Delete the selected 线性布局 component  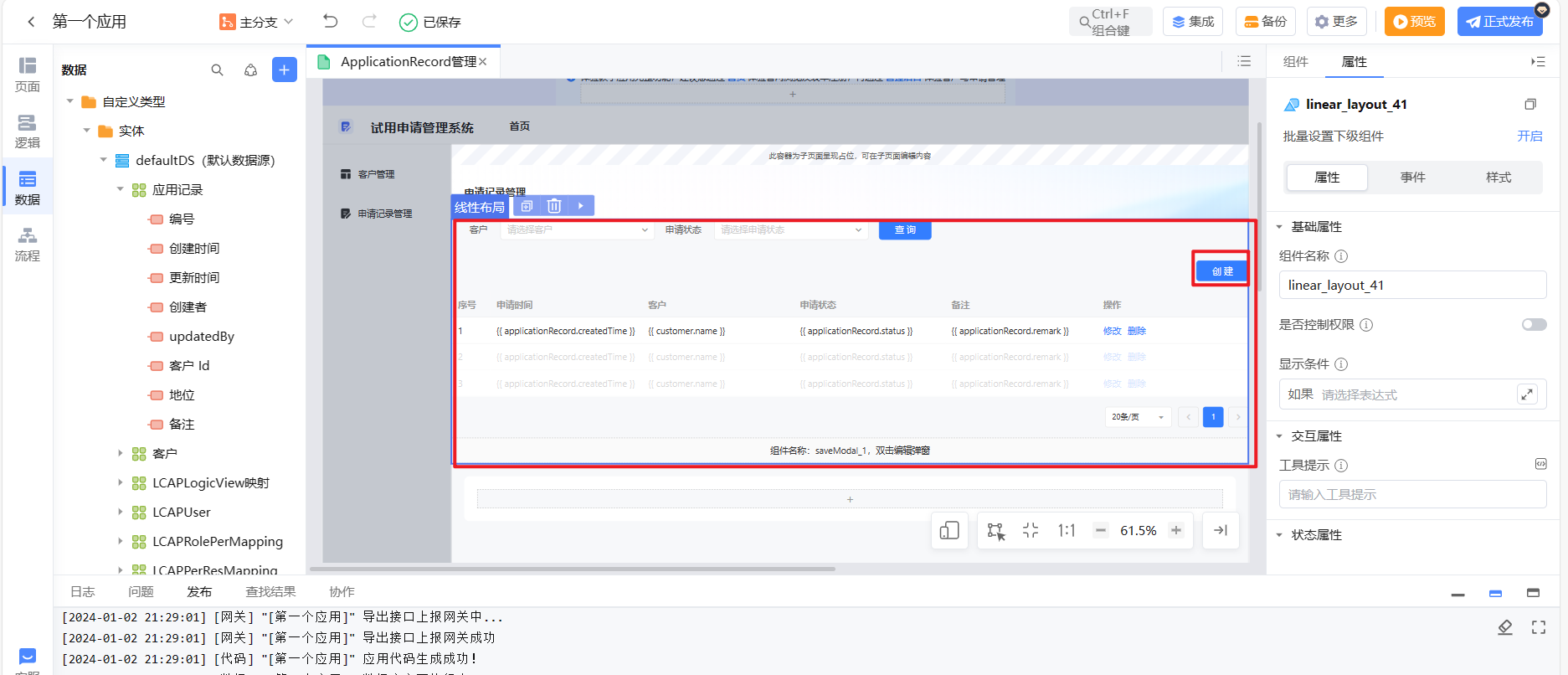[554, 206]
